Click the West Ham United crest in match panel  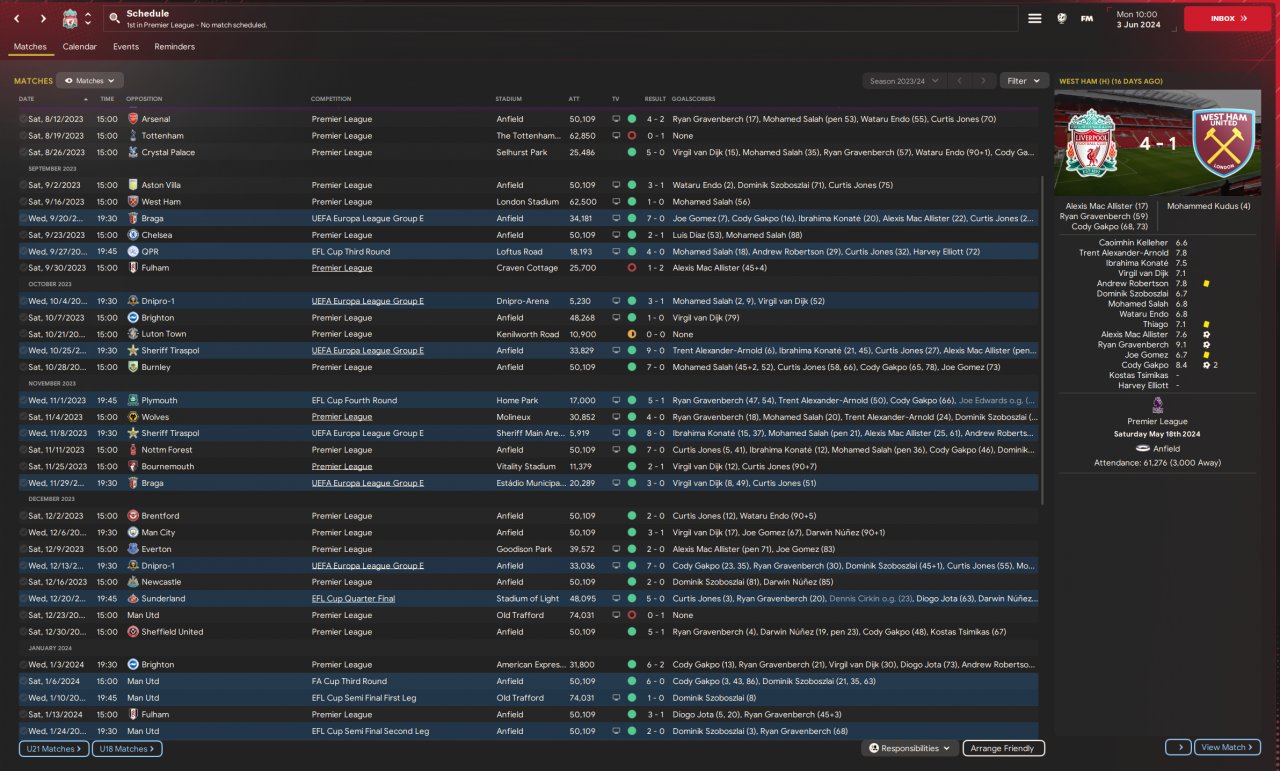(1223, 142)
